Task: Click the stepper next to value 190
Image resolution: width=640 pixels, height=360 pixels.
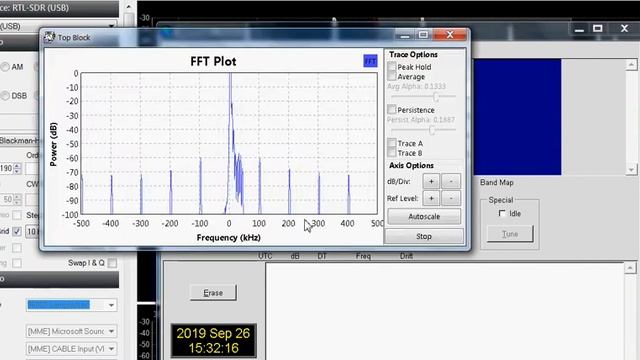Action: click(17, 168)
